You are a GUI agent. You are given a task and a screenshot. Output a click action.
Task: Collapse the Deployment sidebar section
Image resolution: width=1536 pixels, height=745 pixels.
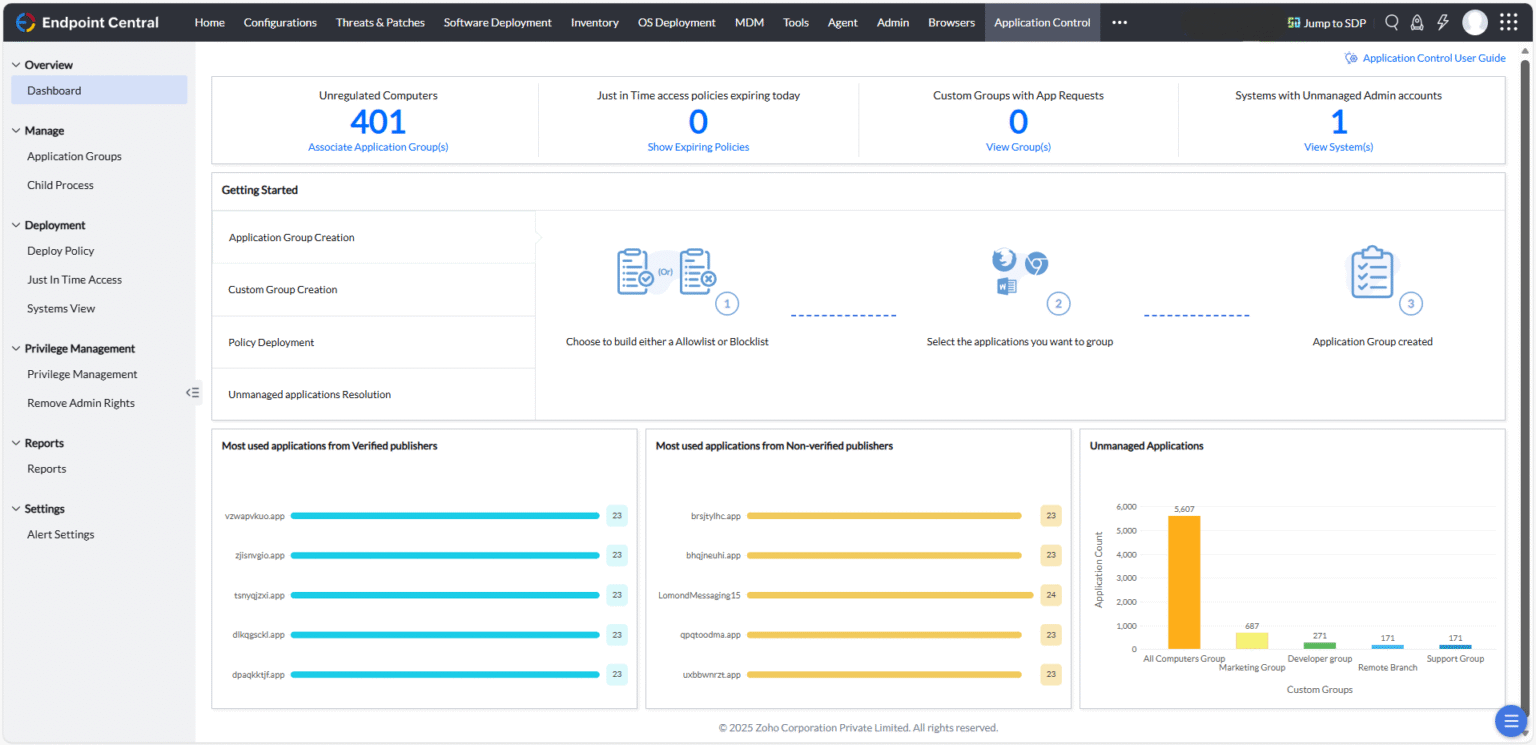click(16, 226)
